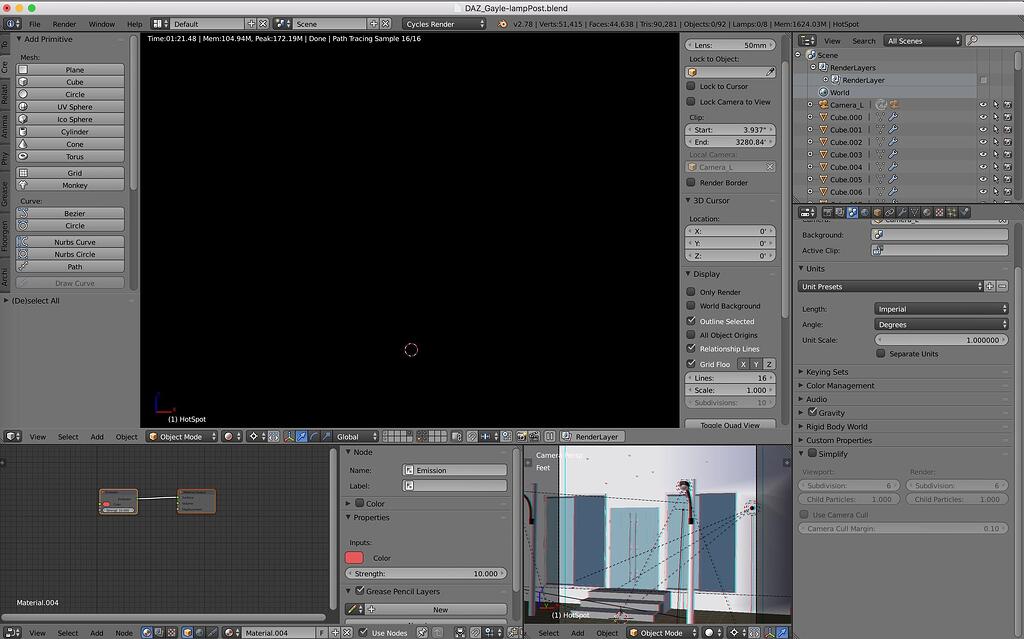Open the Mesh Data properties tab icon
Viewport: 1024px width, 639px height.
(x=914, y=212)
